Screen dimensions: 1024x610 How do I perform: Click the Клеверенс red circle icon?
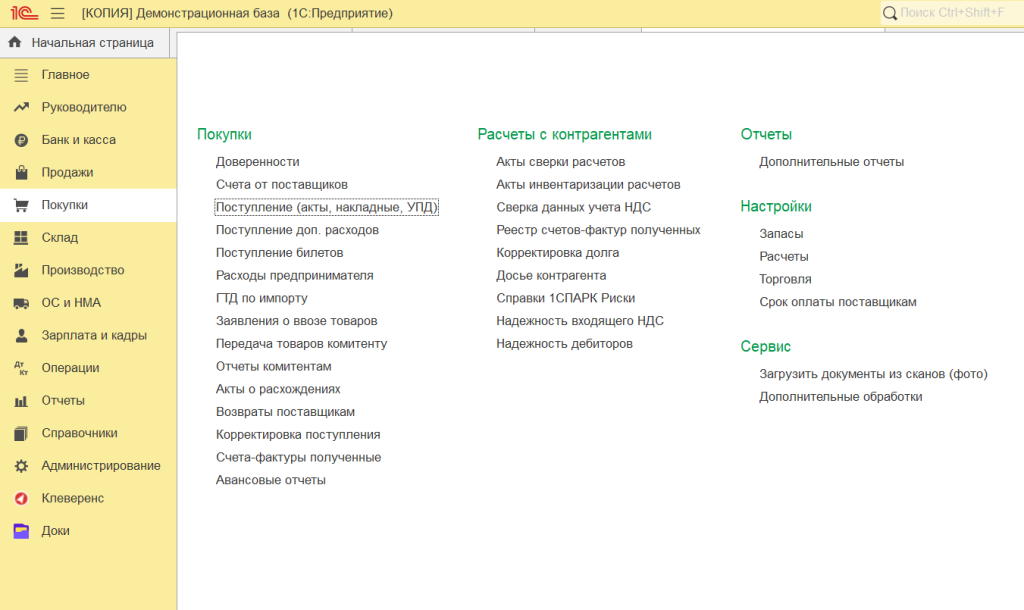click(22, 499)
